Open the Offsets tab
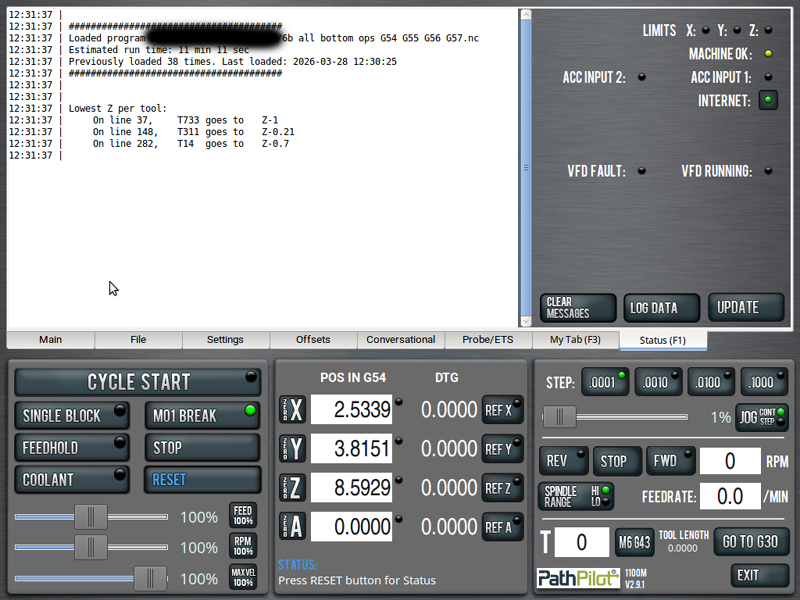Image resolution: width=800 pixels, height=600 pixels. pos(313,340)
